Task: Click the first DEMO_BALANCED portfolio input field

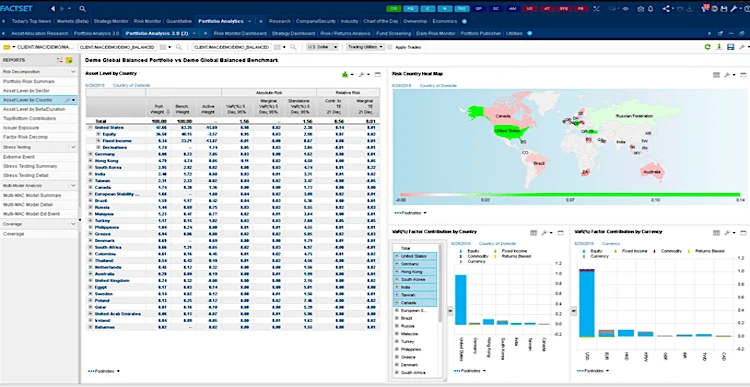Action: click(x=117, y=47)
